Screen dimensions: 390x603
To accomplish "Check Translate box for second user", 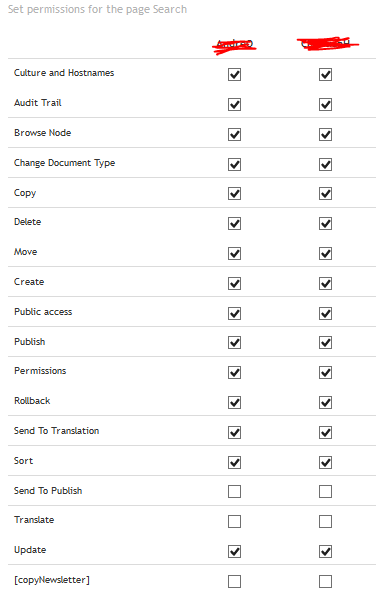I will coord(325,521).
